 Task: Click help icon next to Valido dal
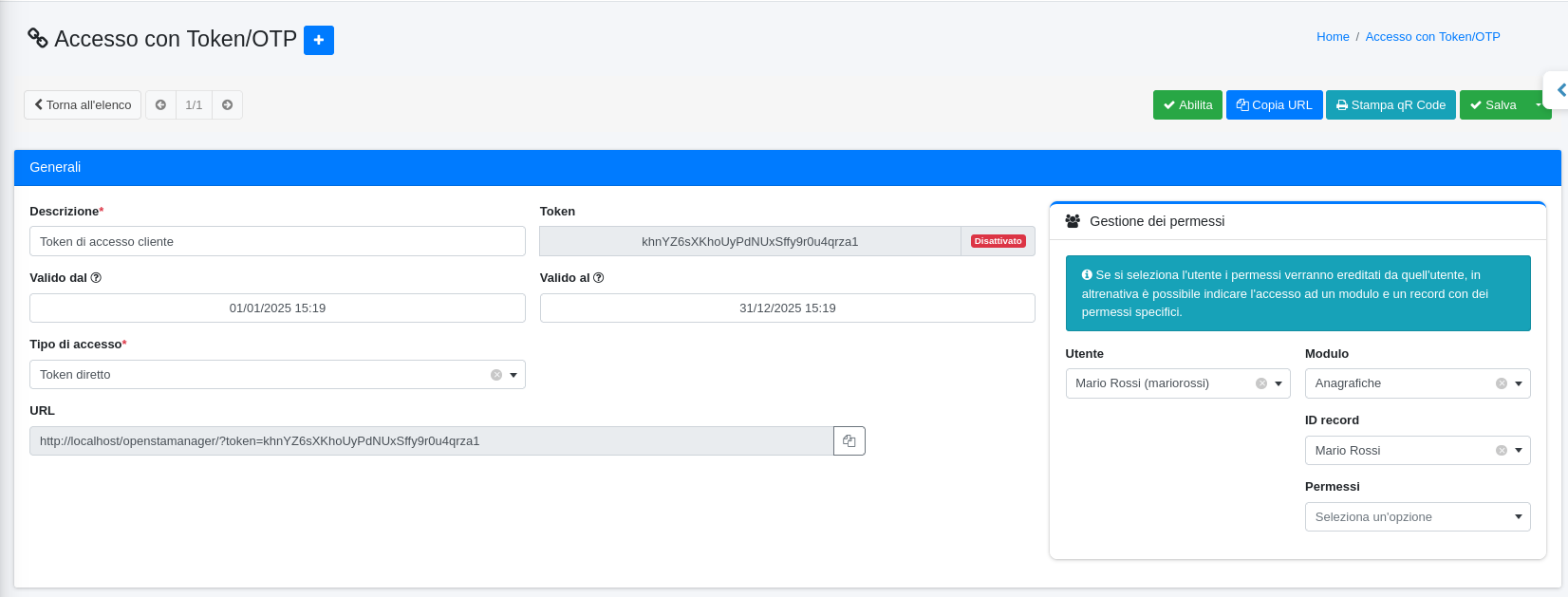[x=96, y=278]
